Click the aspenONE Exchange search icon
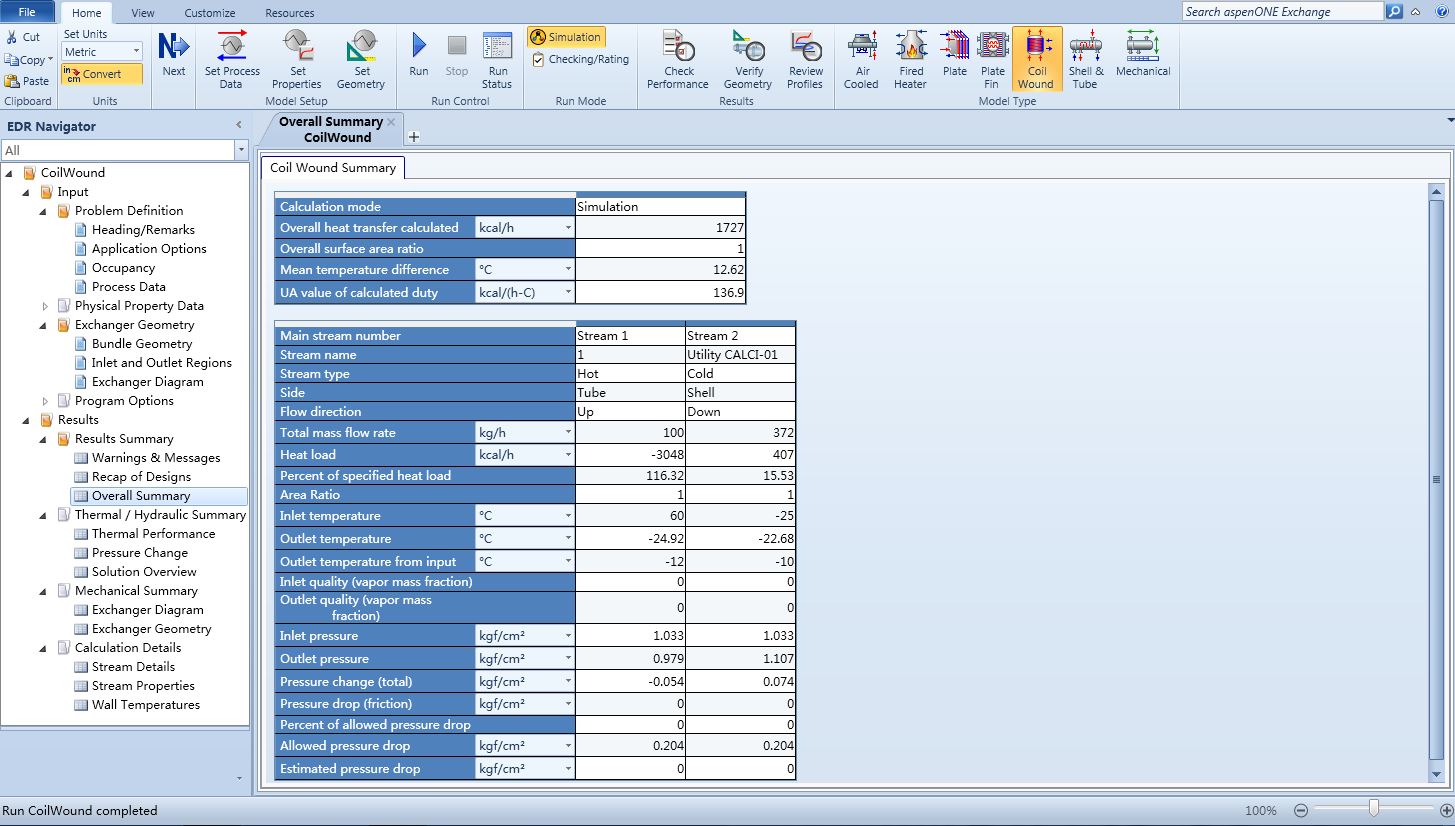Screen dimensions: 1455x826 tap(1395, 12)
